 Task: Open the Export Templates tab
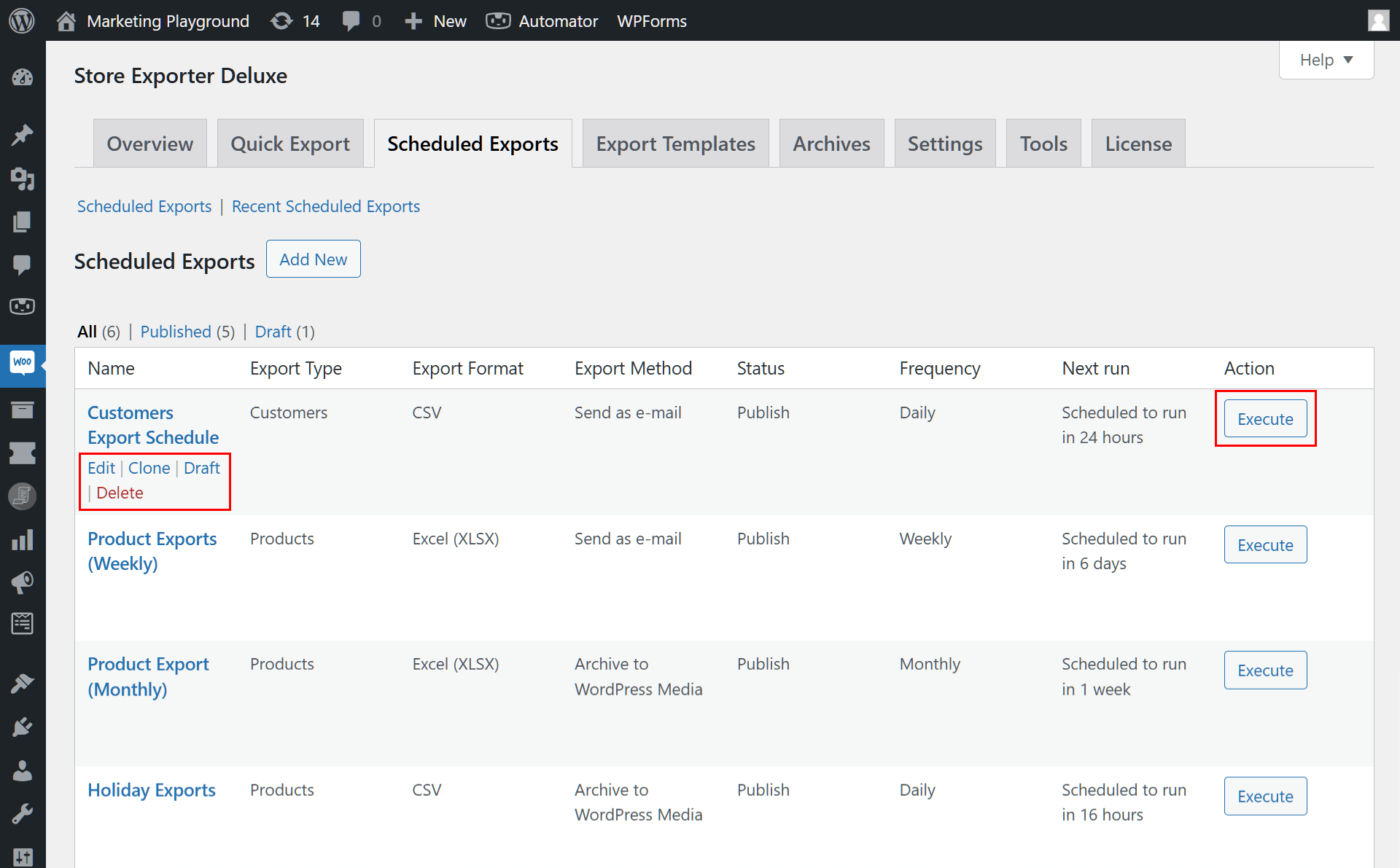(x=676, y=144)
